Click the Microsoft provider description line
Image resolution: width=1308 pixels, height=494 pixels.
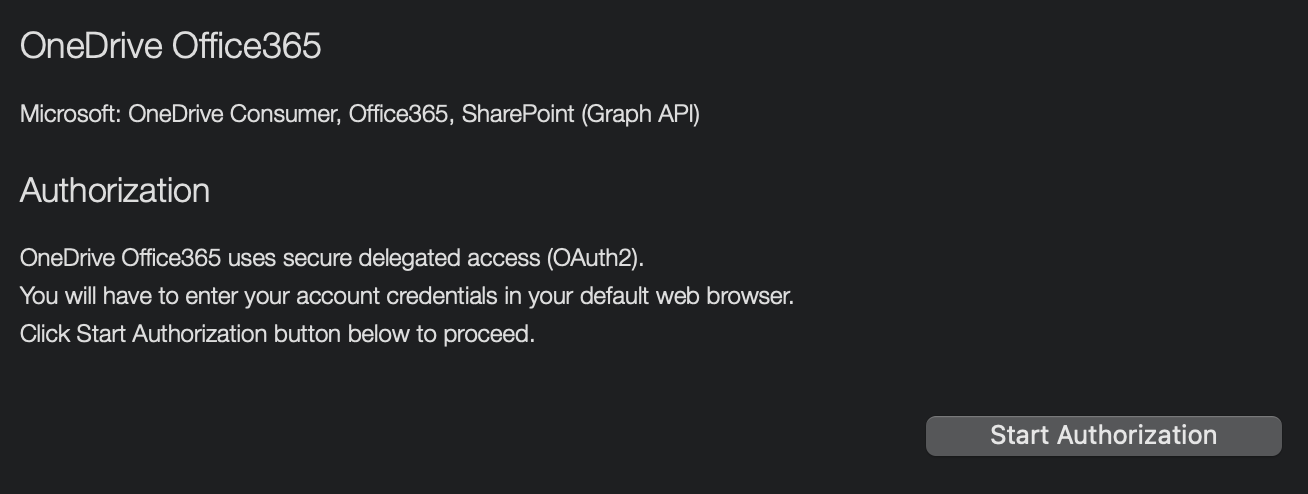360,114
